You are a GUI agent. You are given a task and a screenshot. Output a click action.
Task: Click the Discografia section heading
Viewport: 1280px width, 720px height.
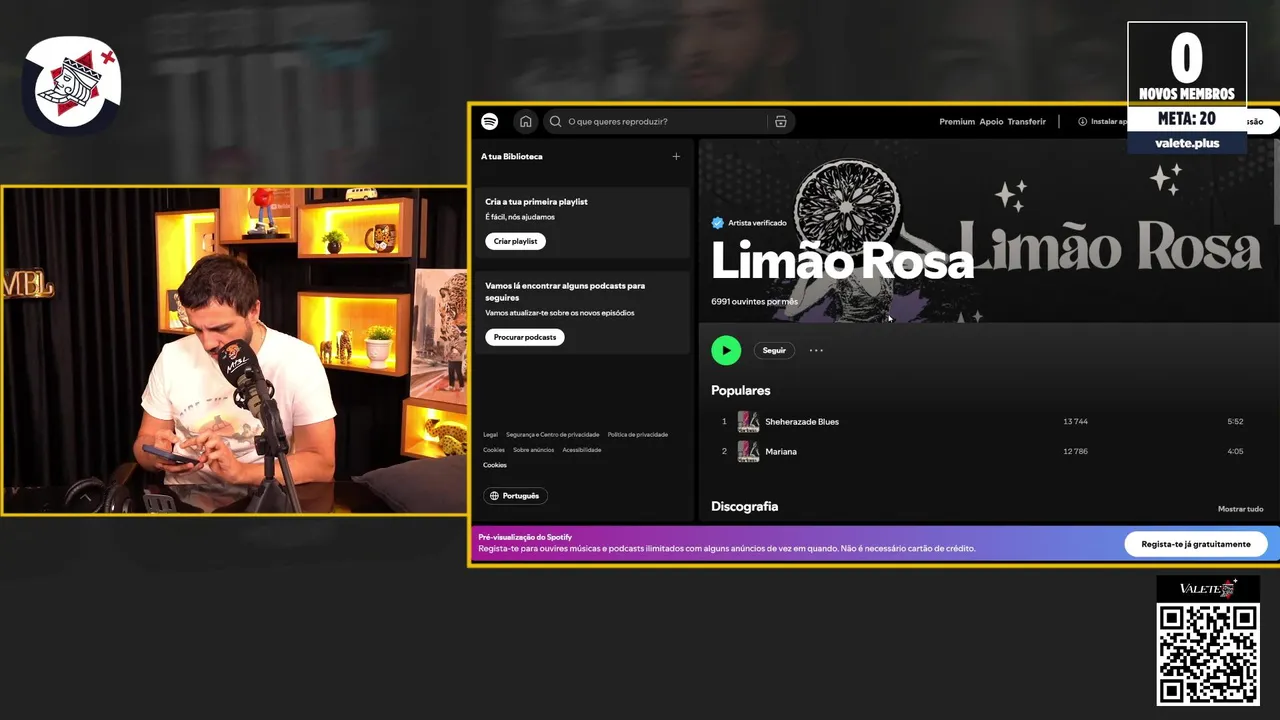(x=744, y=506)
